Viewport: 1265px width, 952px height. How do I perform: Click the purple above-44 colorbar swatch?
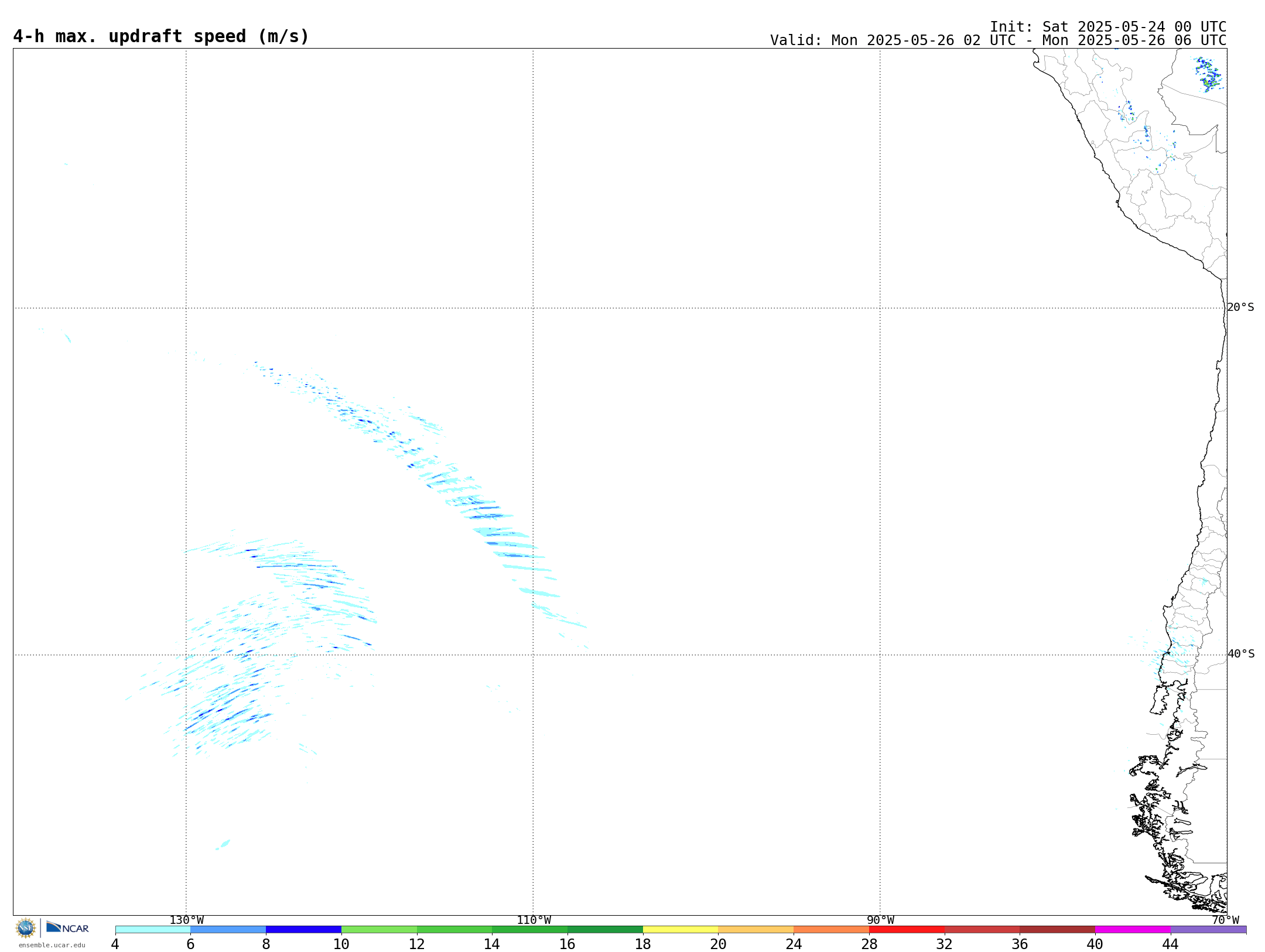pyautogui.click(x=1209, y=930)
